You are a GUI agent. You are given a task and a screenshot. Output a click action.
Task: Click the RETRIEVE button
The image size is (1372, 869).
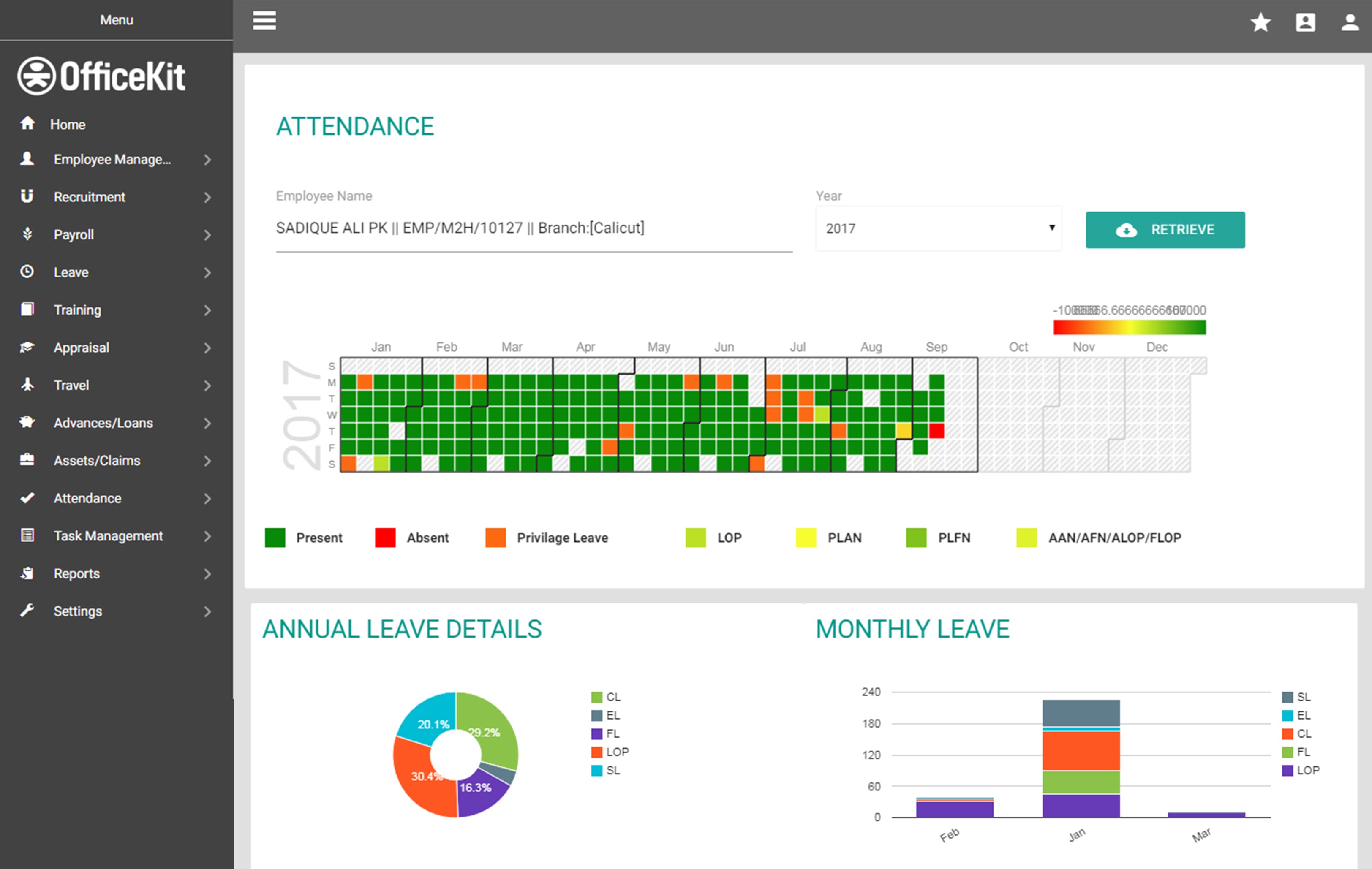click(x=1165, y=229)
